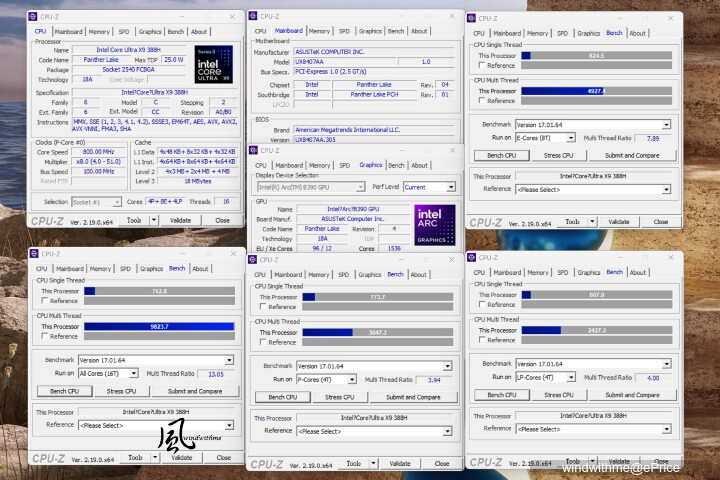720x480 pixels.
Task: Click the Intel Core Ultra X9 logo
Action: tap(214, 64)
